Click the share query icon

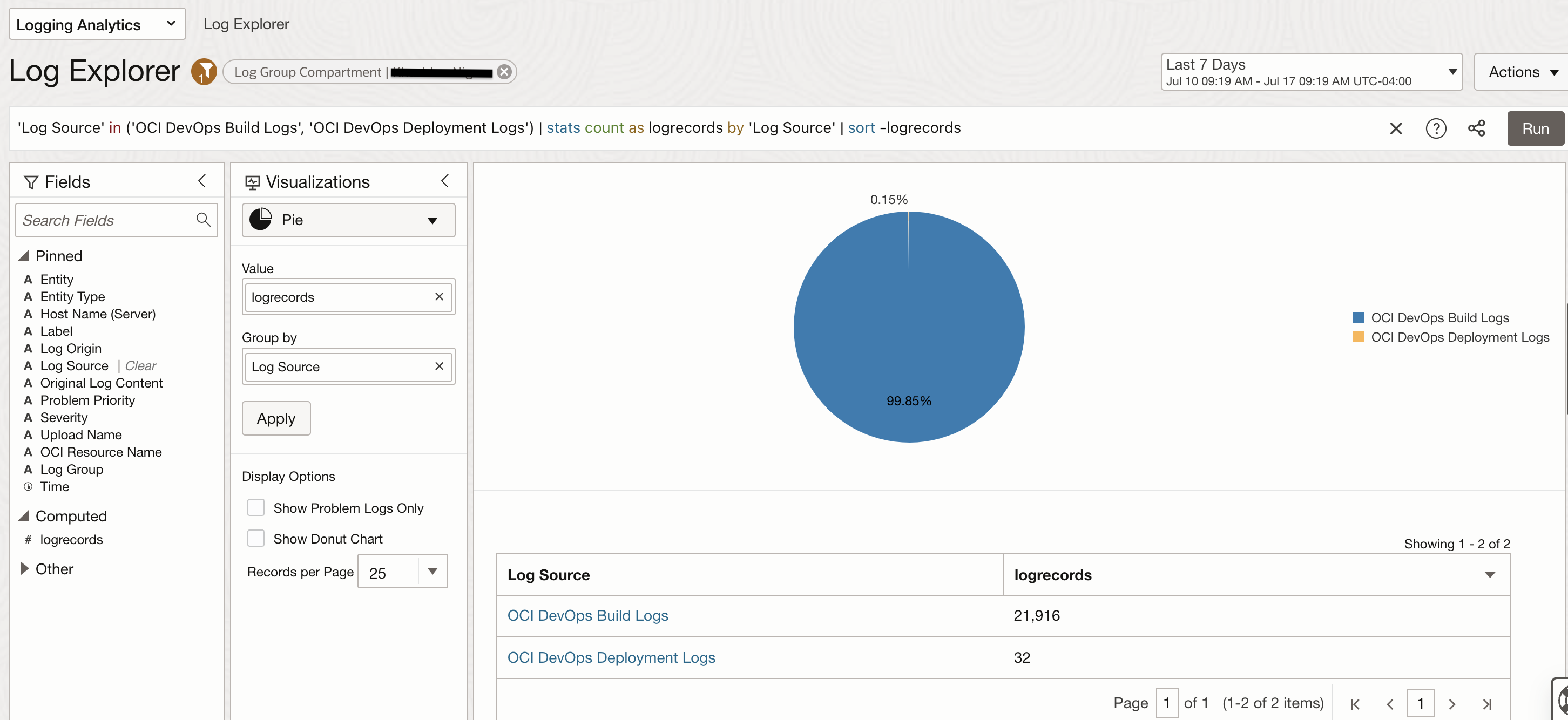point(1476,128)
